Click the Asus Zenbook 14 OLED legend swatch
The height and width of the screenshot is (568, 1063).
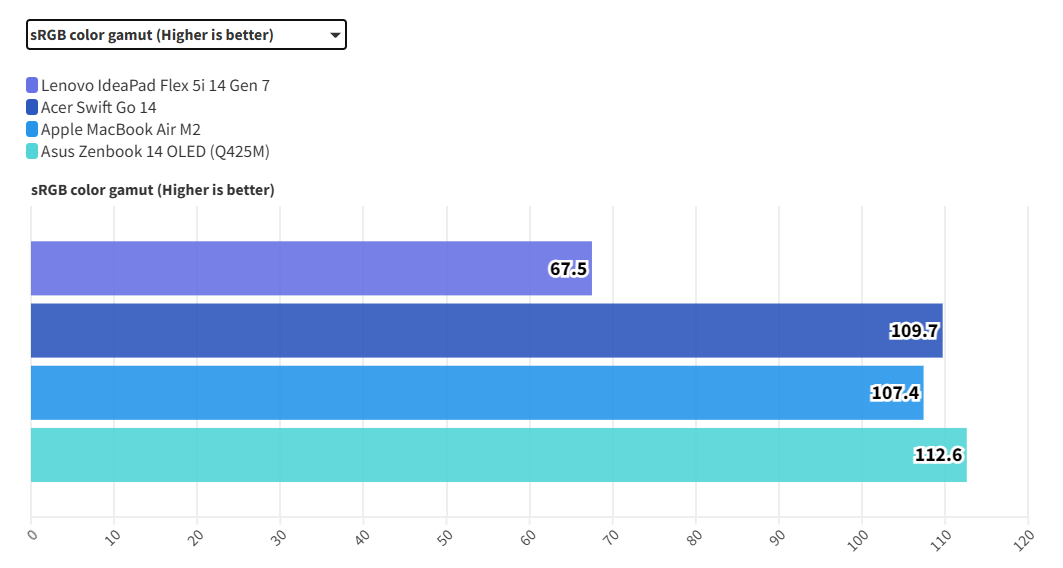[x=32, y=152]
